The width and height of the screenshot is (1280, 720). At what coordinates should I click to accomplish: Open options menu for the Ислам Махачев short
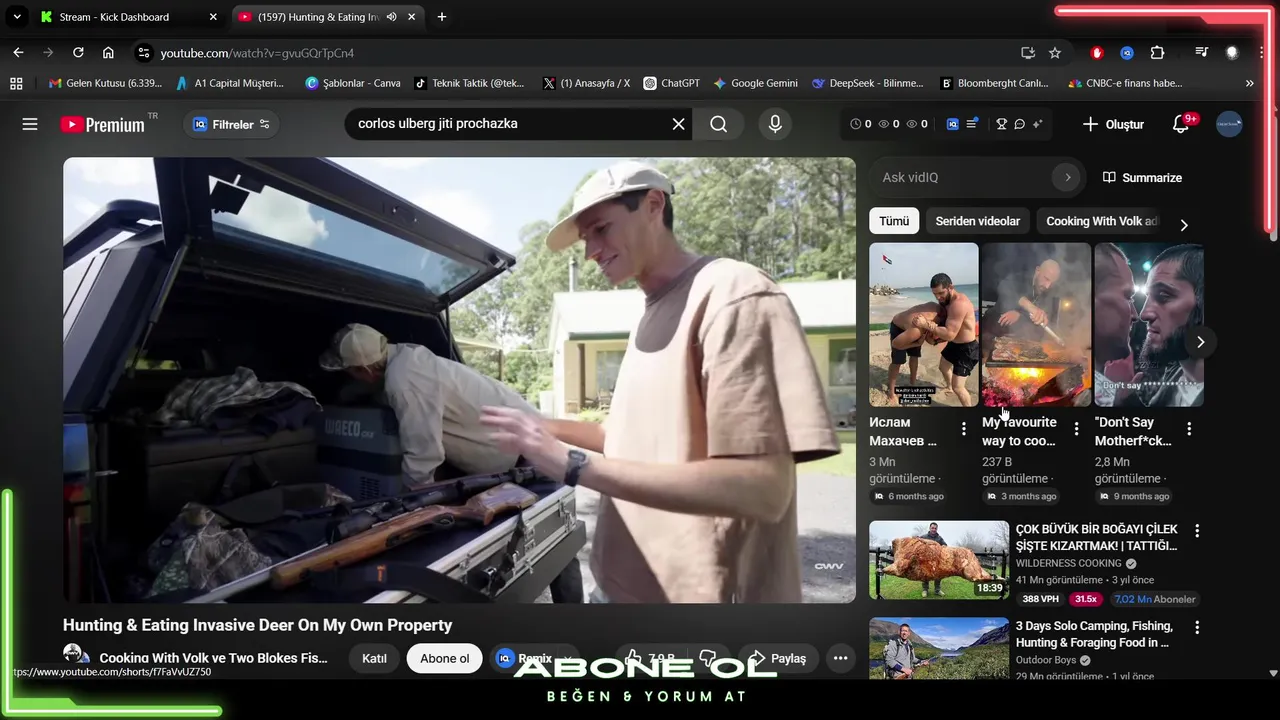click(x=964, y=429)
